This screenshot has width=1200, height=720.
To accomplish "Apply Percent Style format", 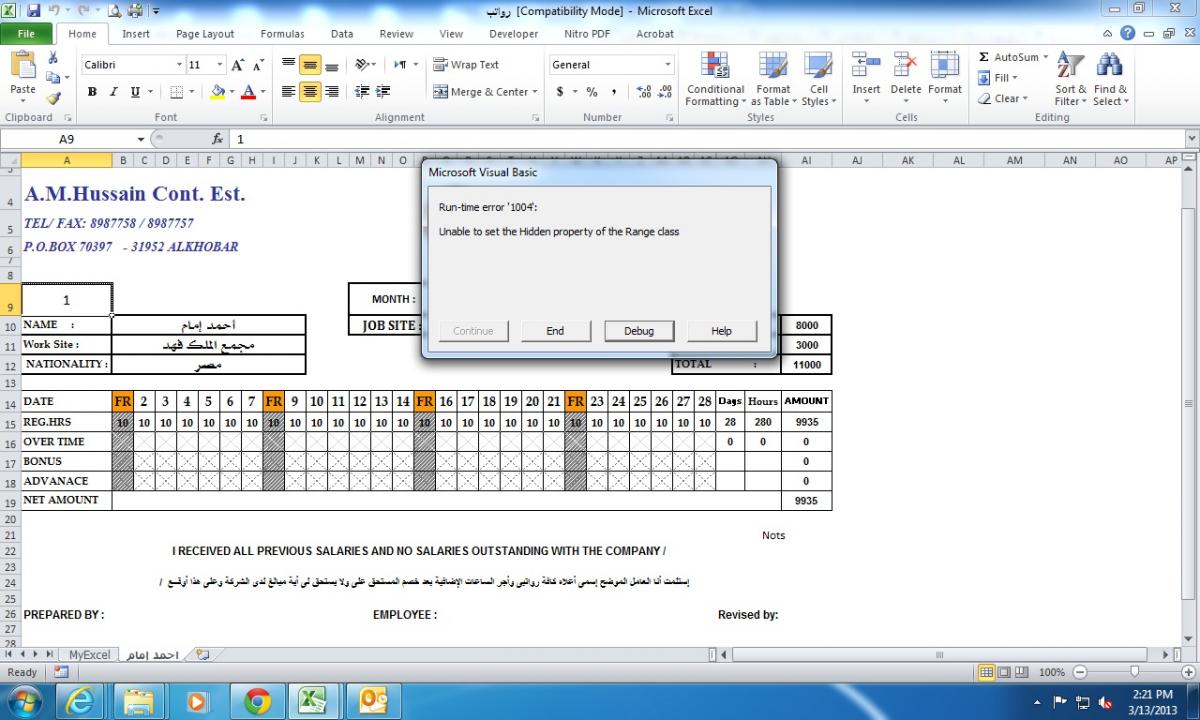I will [x=592, y=92].
